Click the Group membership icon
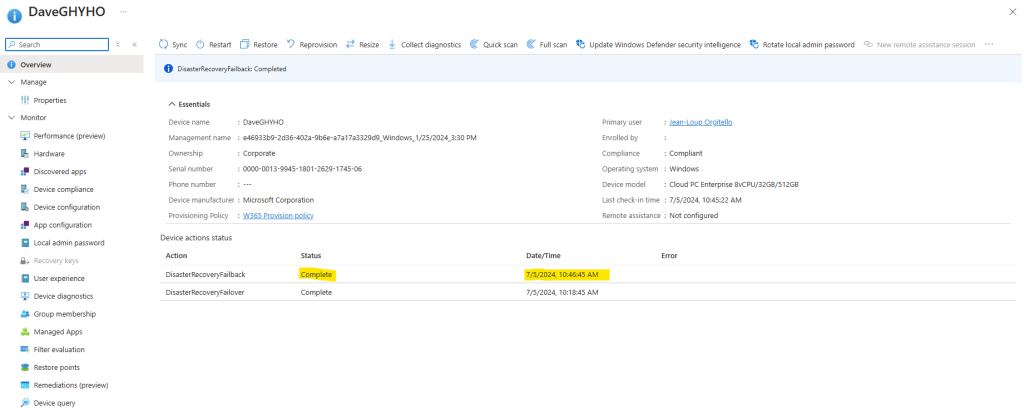The image size is (1024, 415). 25,314
